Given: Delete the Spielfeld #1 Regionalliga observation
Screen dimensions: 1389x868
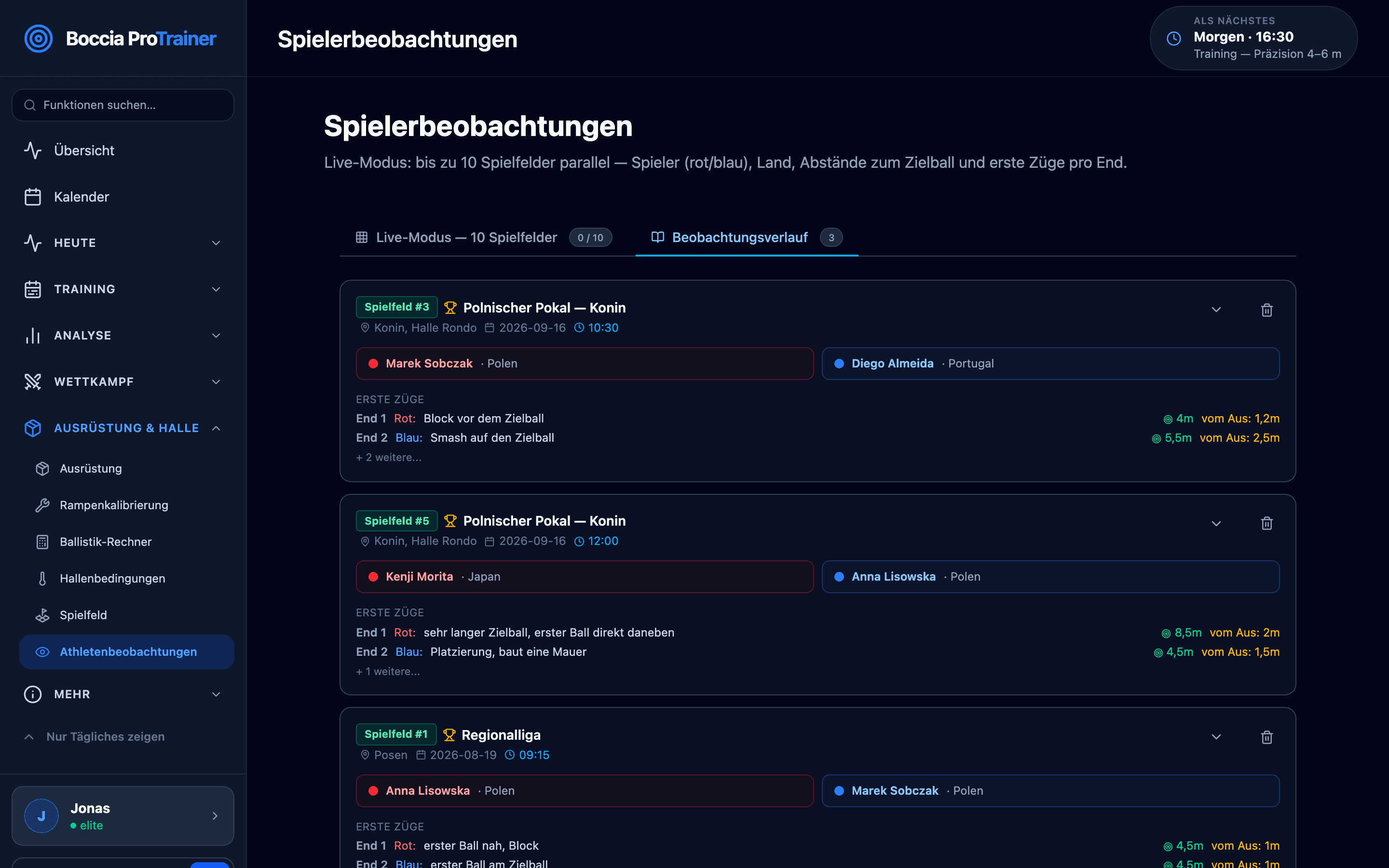Looking at the screenshot, I should 1267,737.
